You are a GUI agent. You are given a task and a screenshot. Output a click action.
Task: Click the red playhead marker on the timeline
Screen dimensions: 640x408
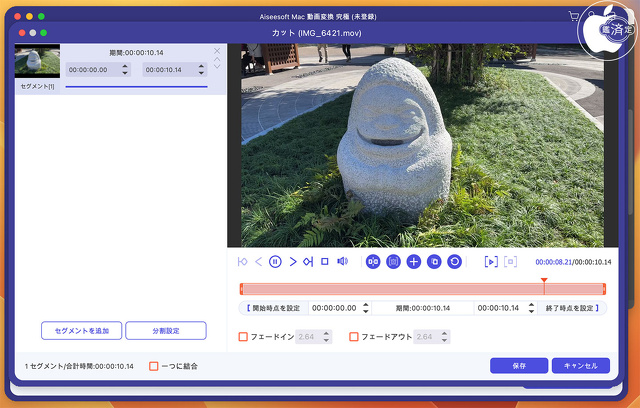544,280
